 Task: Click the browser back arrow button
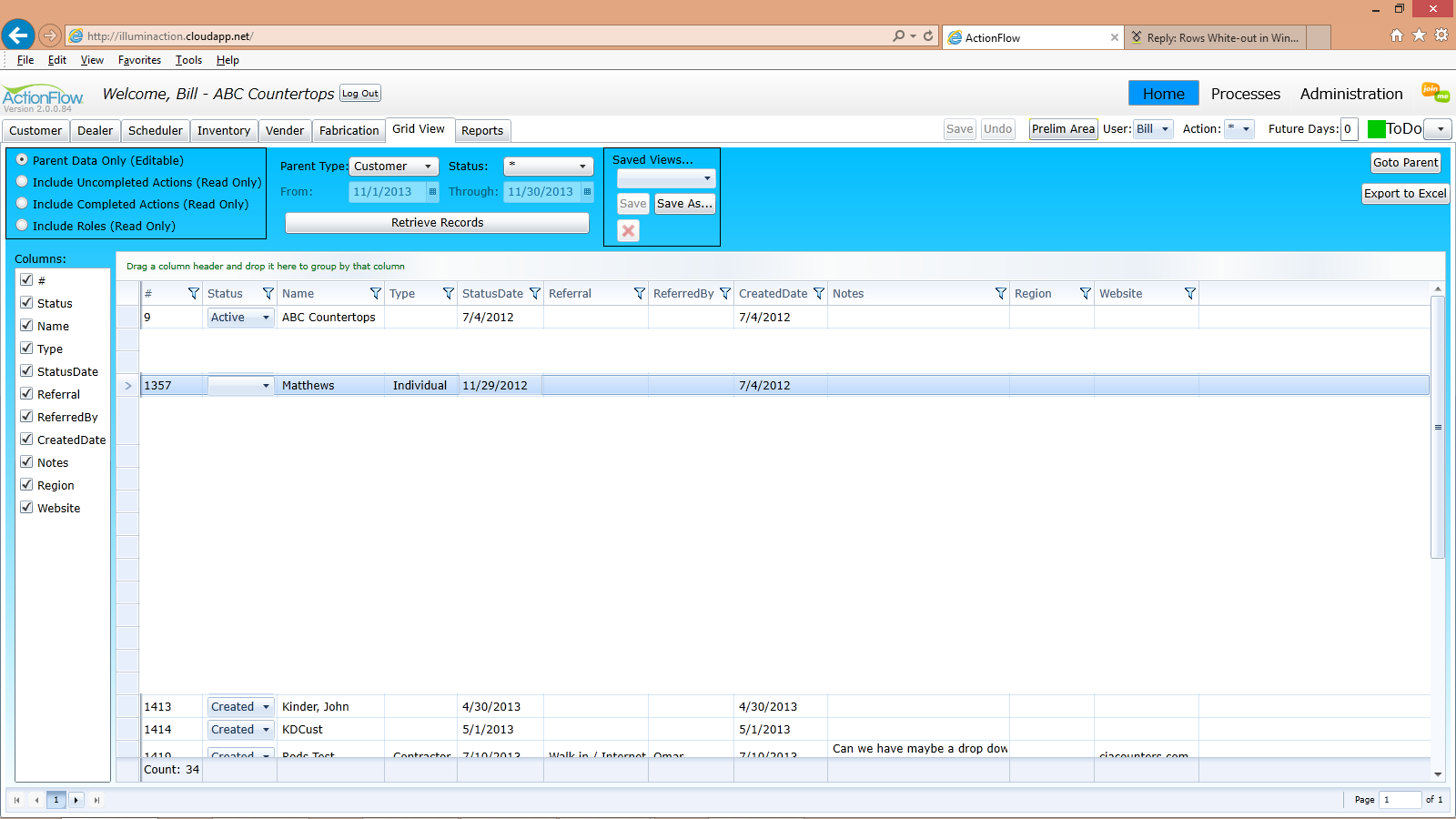click(x=17, y=35)
